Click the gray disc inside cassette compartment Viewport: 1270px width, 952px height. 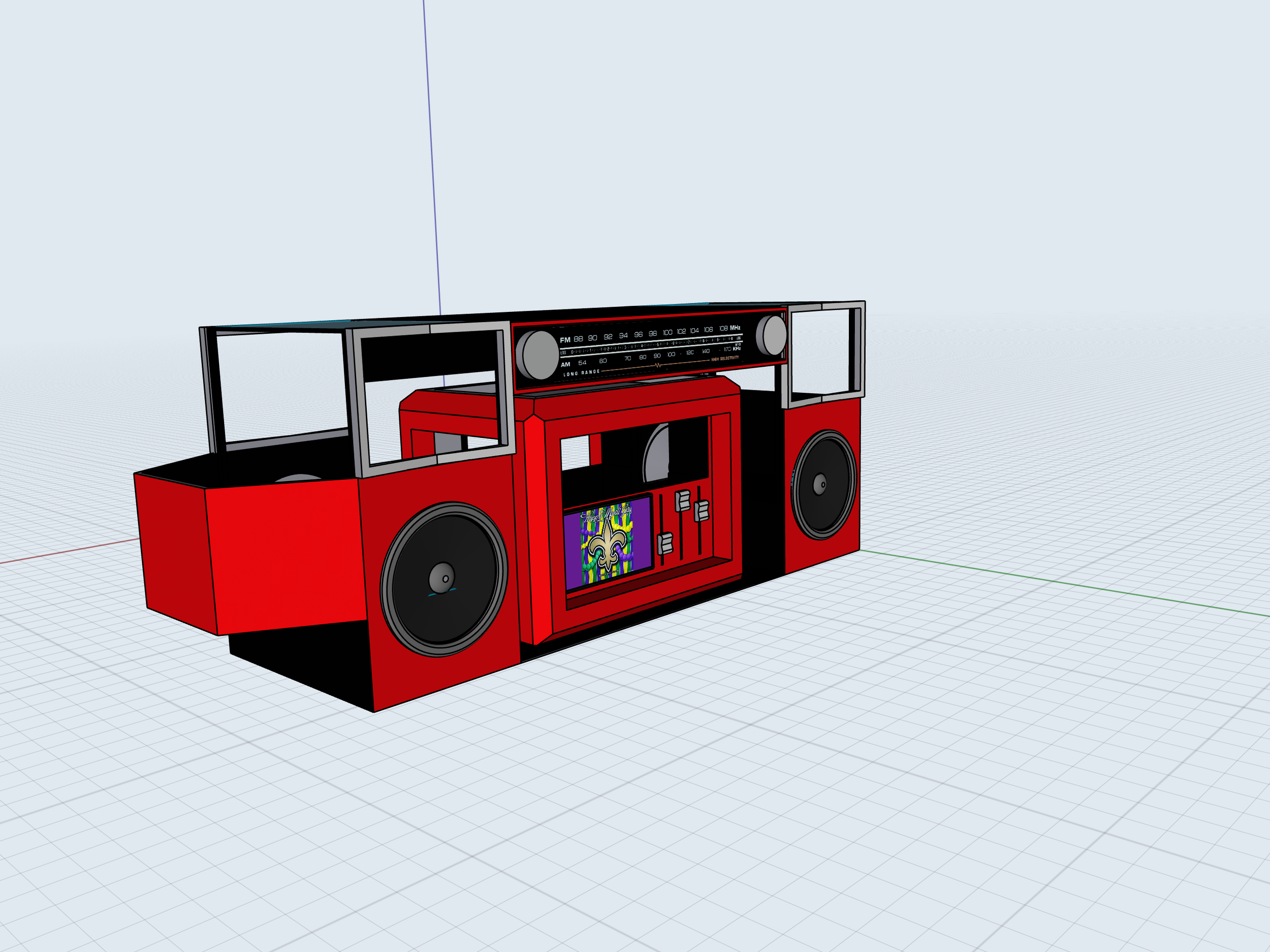tap(658, 454)
